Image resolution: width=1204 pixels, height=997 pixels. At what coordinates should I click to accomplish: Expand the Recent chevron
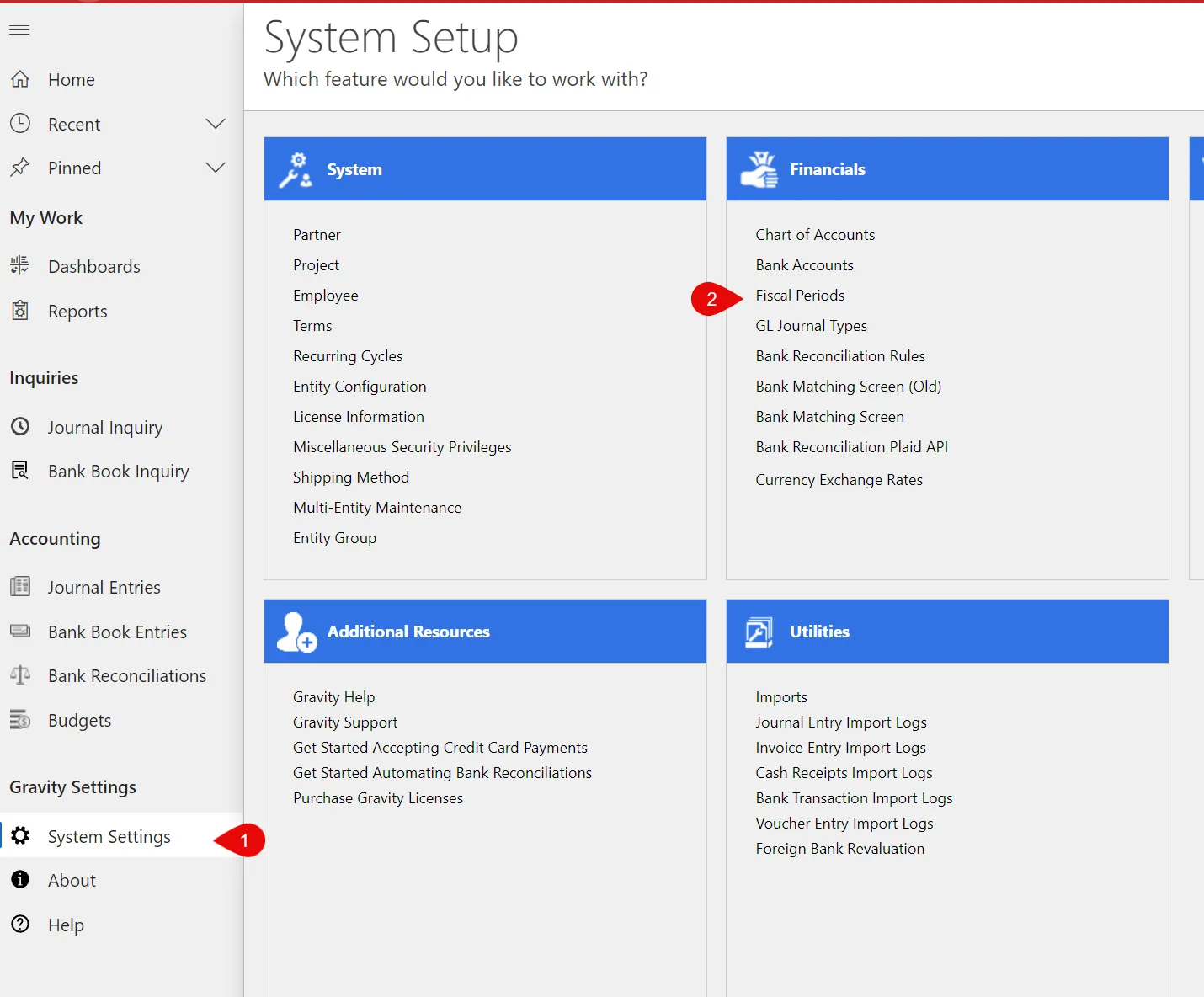point(216,124)
